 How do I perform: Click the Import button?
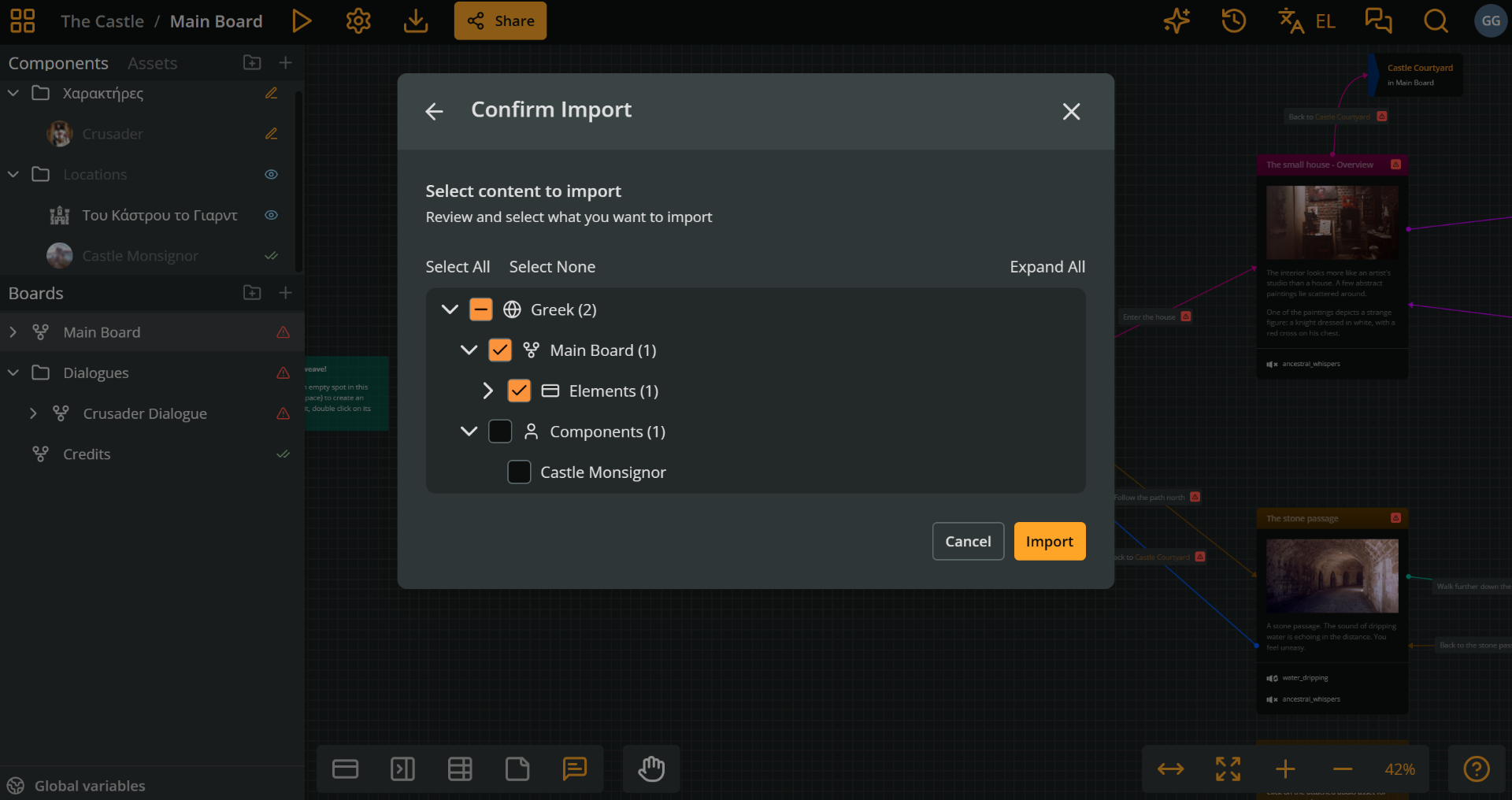click(x=1050, y=542)
